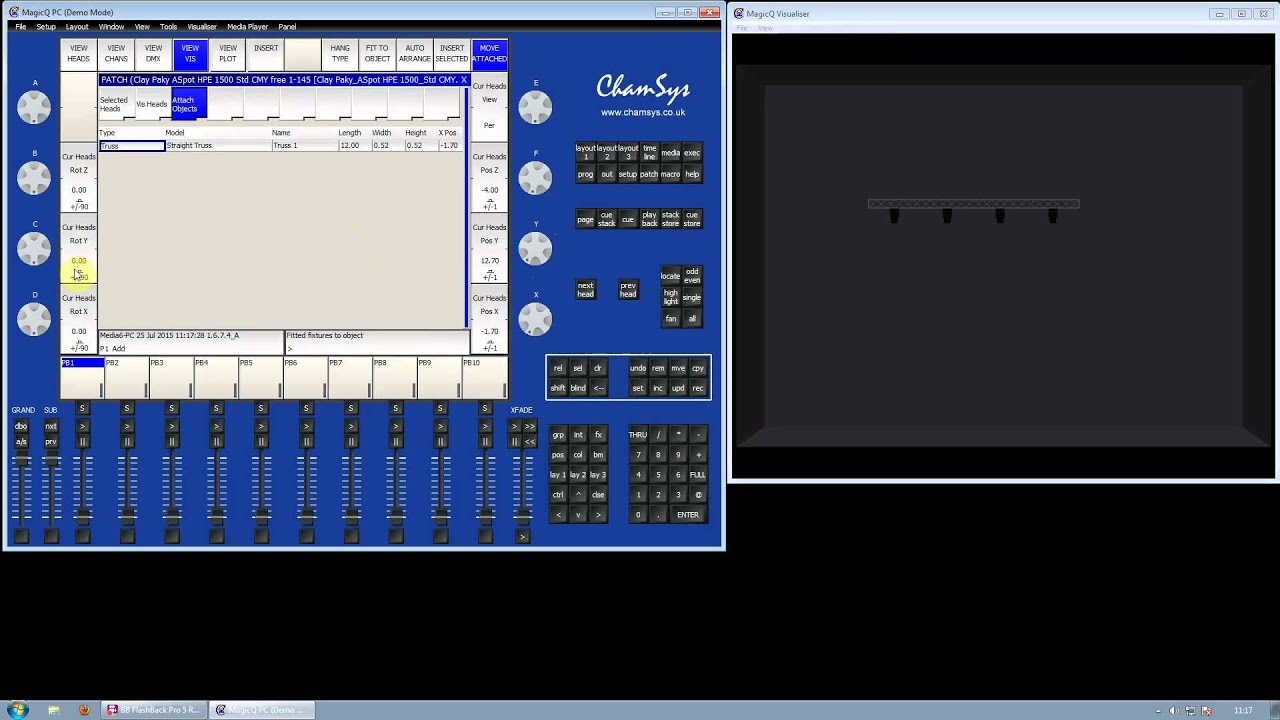
Task: Toggle the odd even key
Action: pos(692,276)
